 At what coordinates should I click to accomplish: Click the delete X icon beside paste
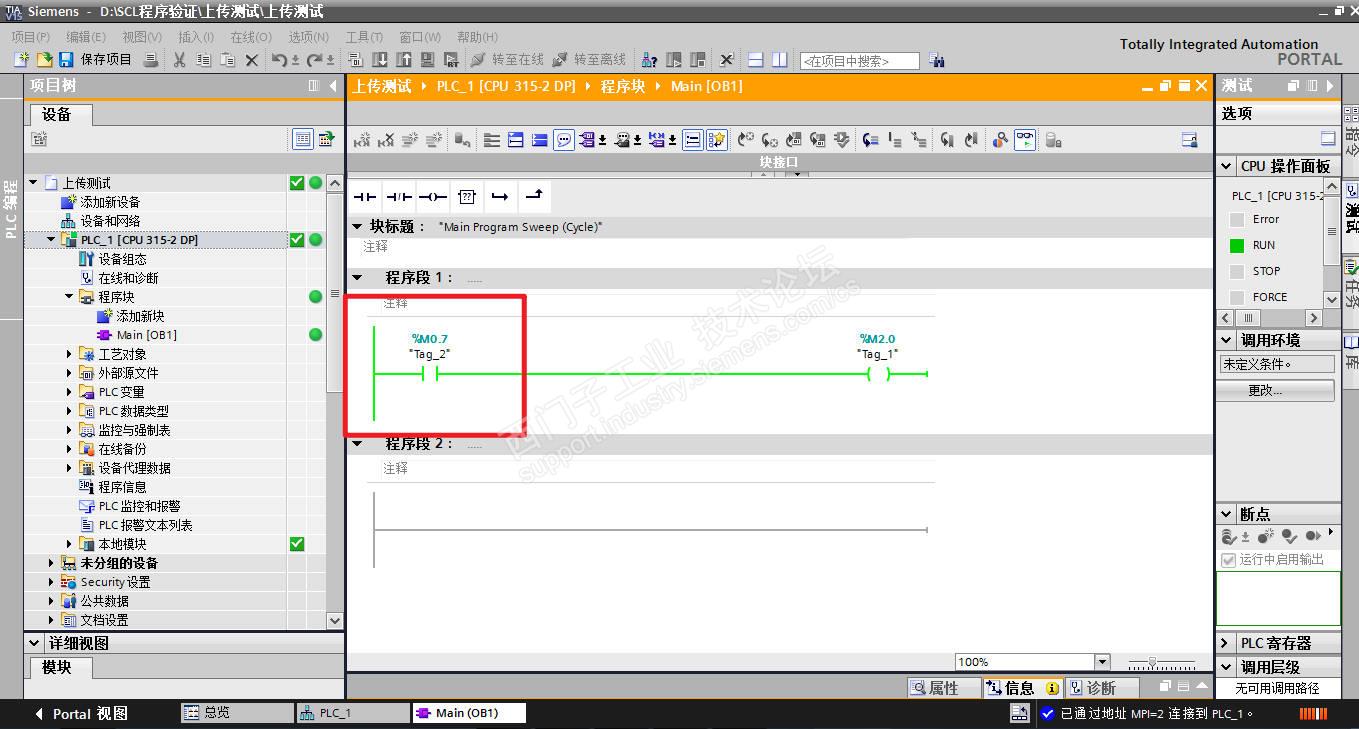252,60
